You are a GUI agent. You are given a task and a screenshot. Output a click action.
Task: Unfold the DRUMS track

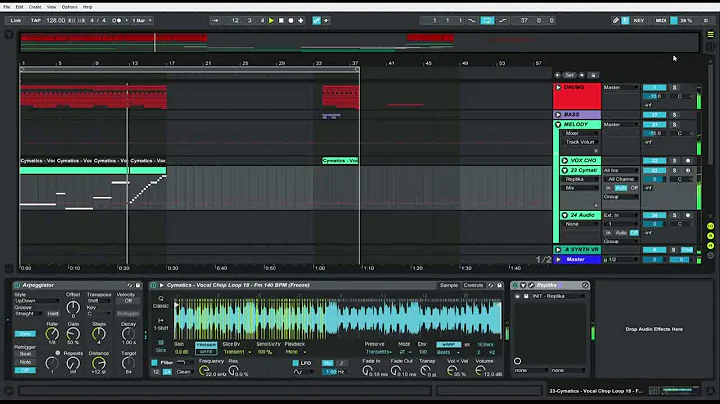[558, 87]
